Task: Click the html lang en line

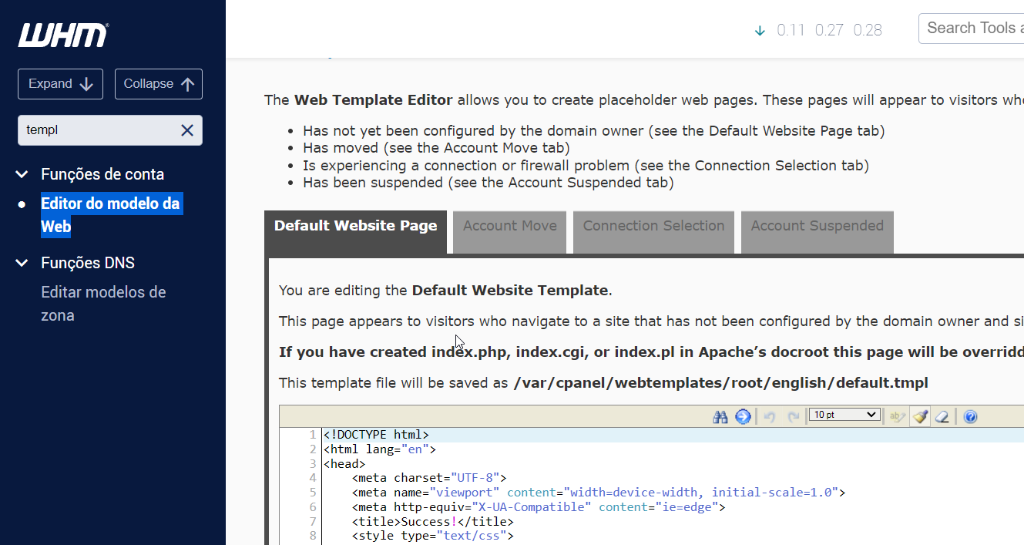Action: tap(379, 449)
